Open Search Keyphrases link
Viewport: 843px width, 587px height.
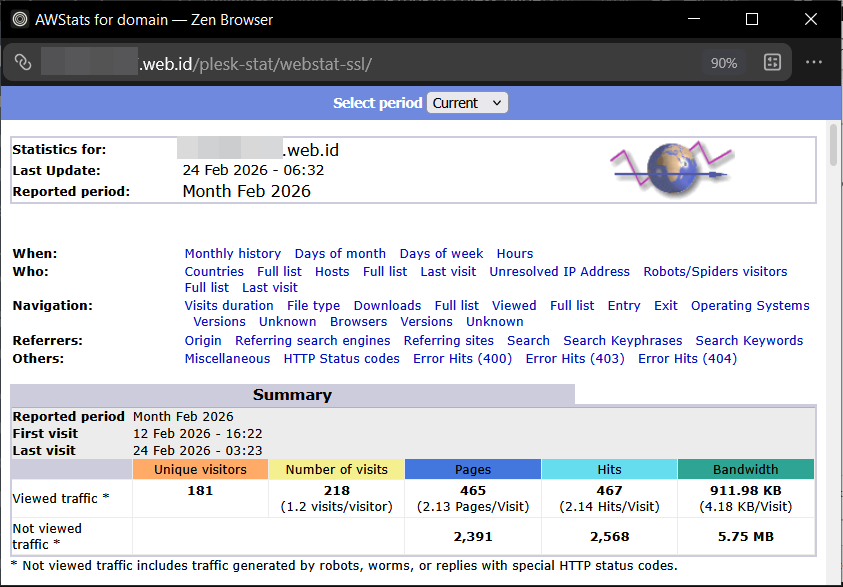[623, 341]
